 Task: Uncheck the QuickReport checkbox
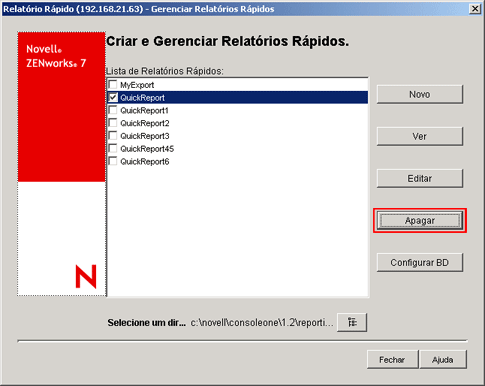(113, 97)
